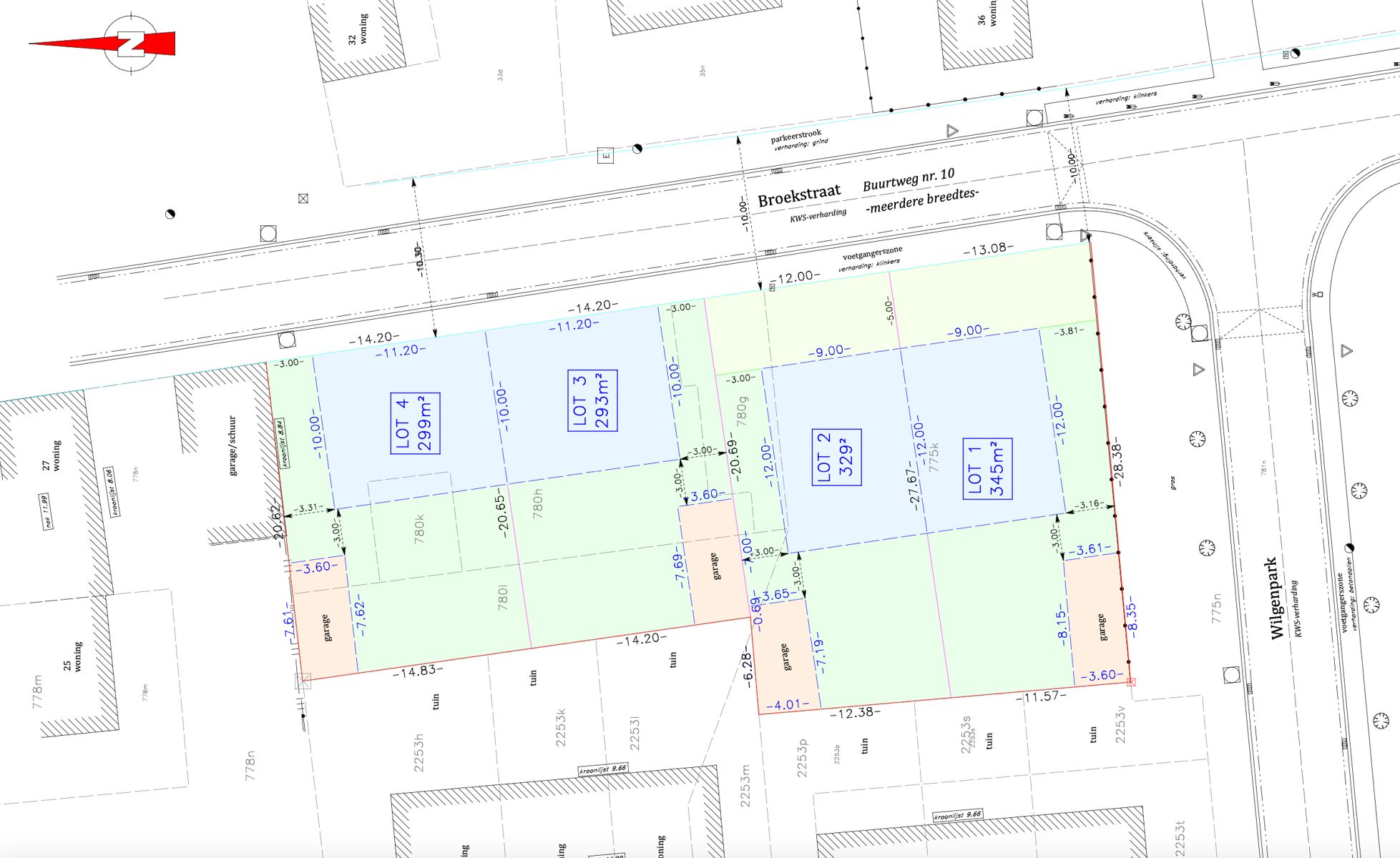Viewport: 1400px width, 858px height.
Task: Click the Buurtweg nr. 10 label
Action: [909, 179]
